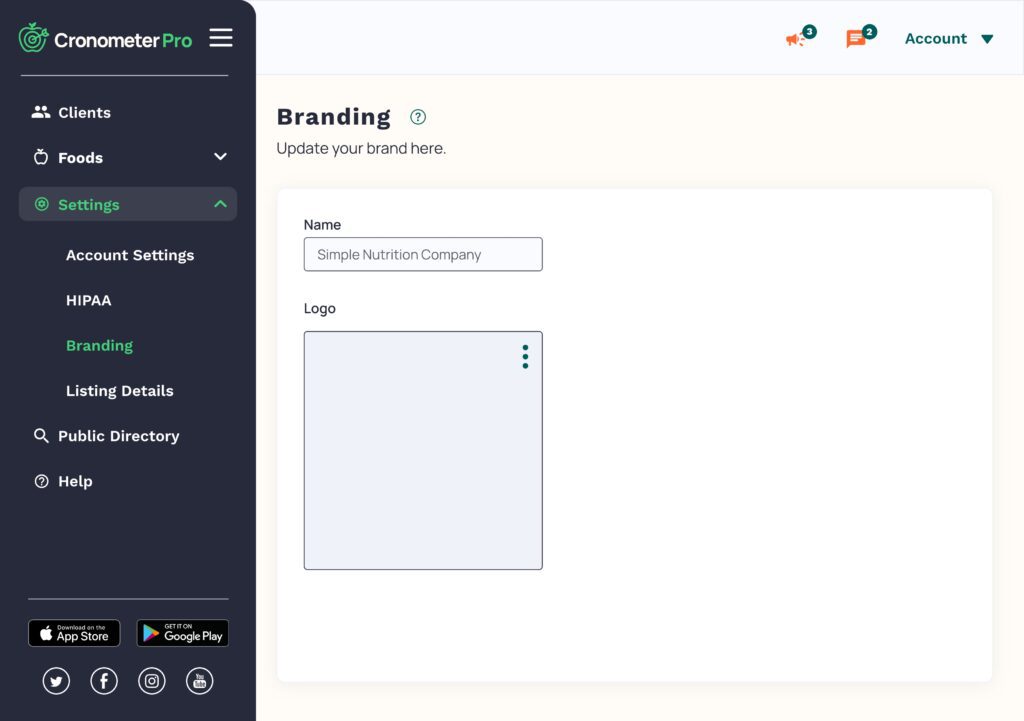Open the App Store download badge
1024x721 pixels.
pos(73,632)
